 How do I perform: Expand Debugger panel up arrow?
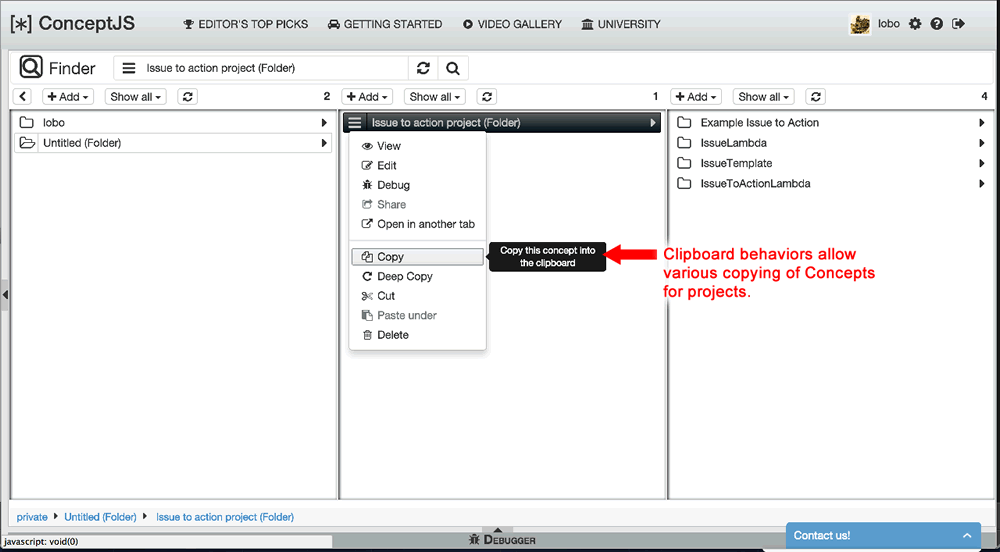pyautogui.click(x=499, y=530)
